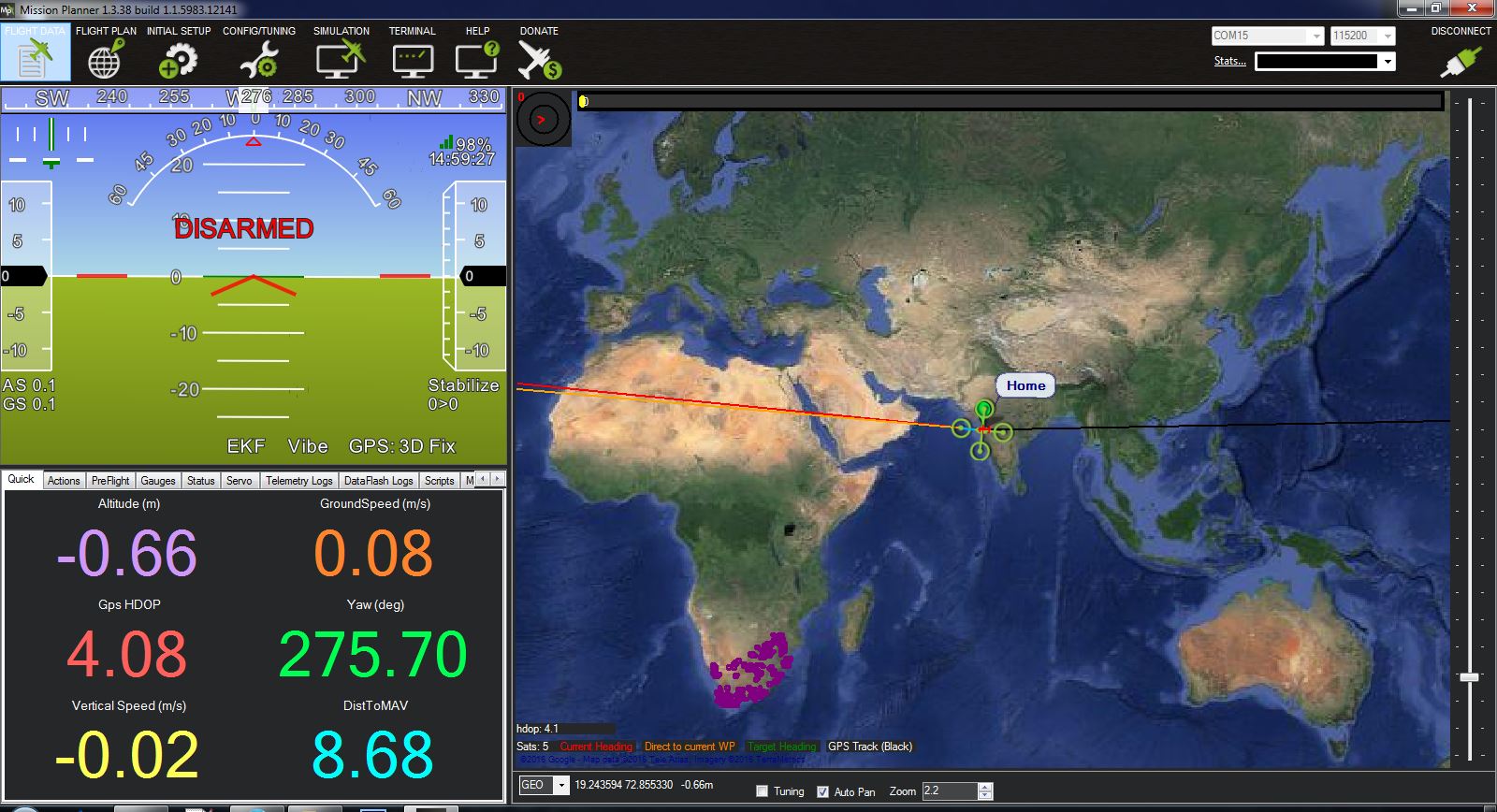Image resolution: width=1497 pixels, height=812 pixels.
Task: Click the yellow marker on the map's top bar
Action: [x=583, y=101]
